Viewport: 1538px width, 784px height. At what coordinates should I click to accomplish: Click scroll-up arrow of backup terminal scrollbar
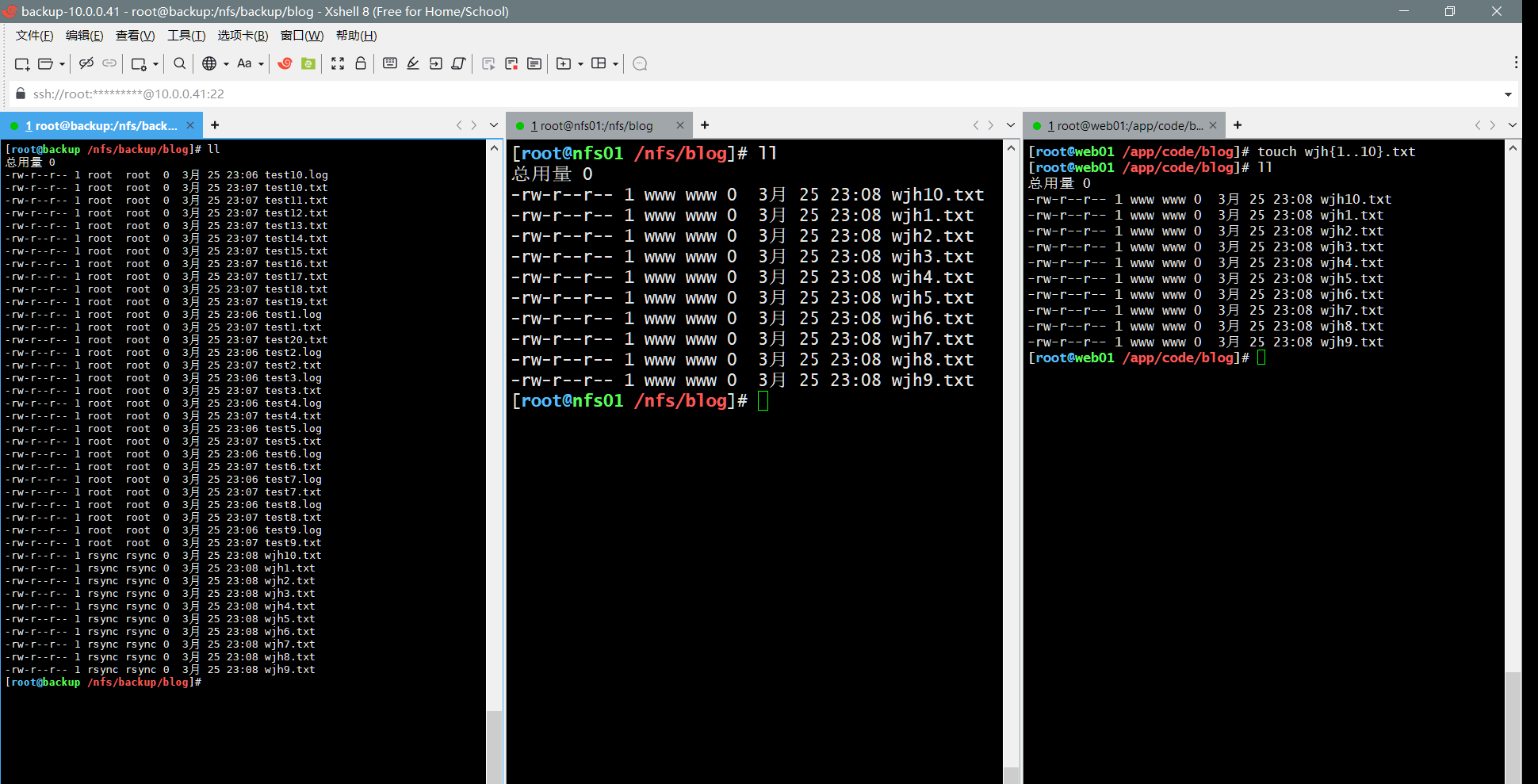[495, 148]
